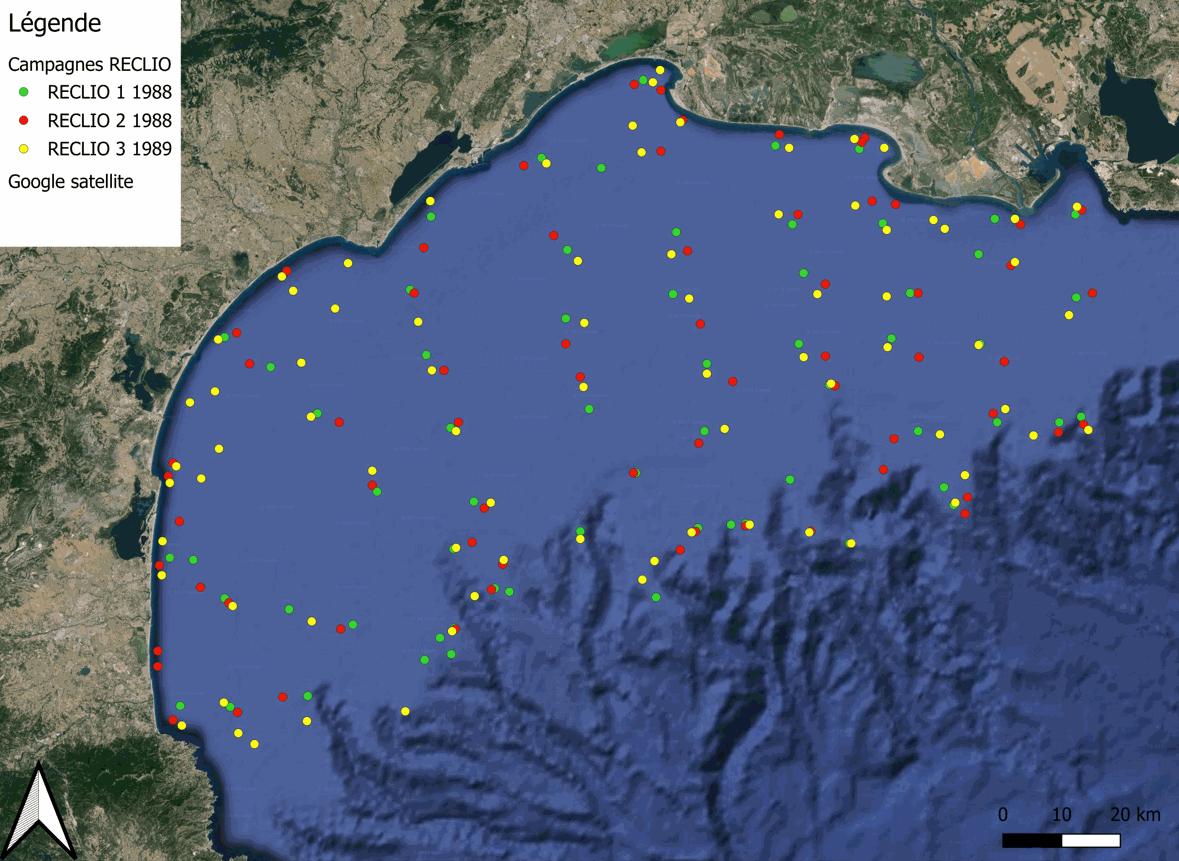Click the scale label 10
The image size is (1179, 861).
[1061, 814]
